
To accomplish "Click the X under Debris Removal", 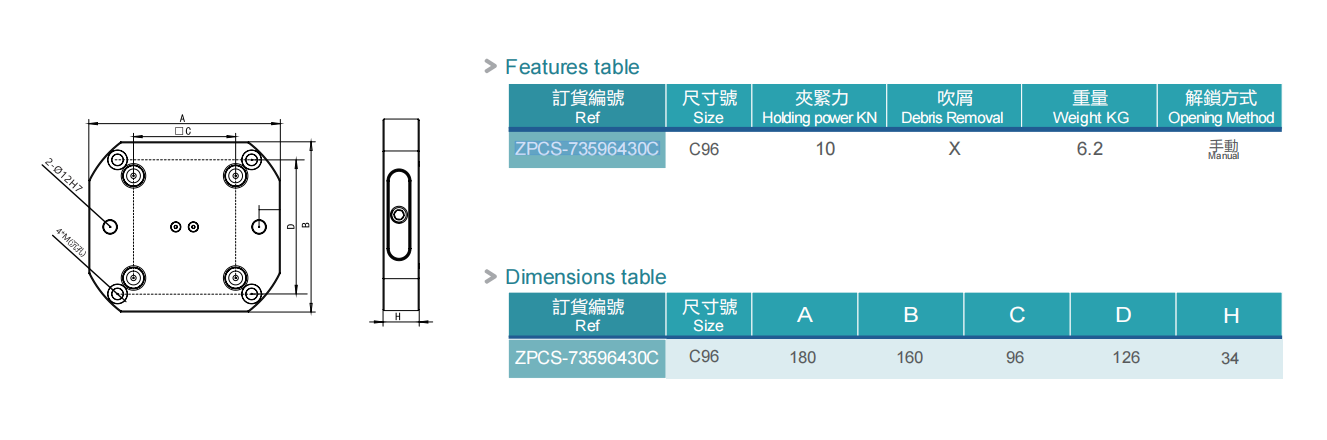I will click(954, 149).
